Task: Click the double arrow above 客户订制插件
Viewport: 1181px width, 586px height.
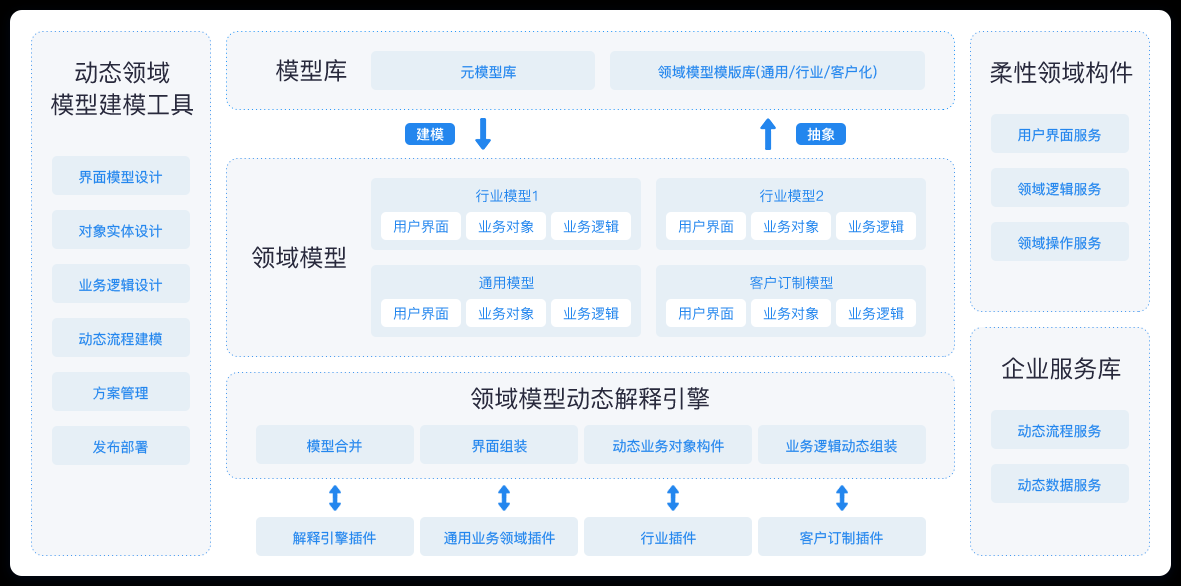Action: coord(842,498)
